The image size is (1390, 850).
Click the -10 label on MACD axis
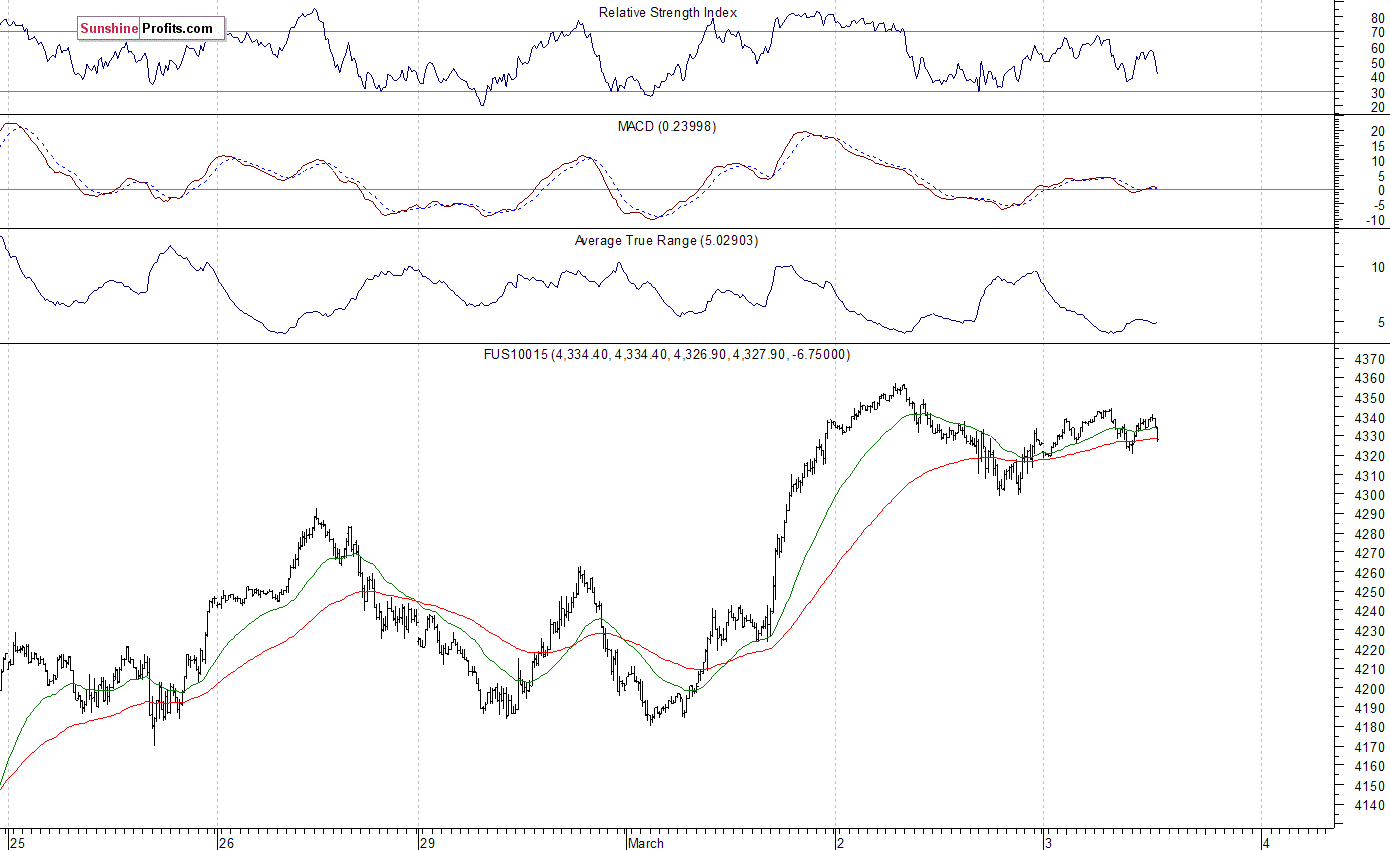coord(1375,220)
